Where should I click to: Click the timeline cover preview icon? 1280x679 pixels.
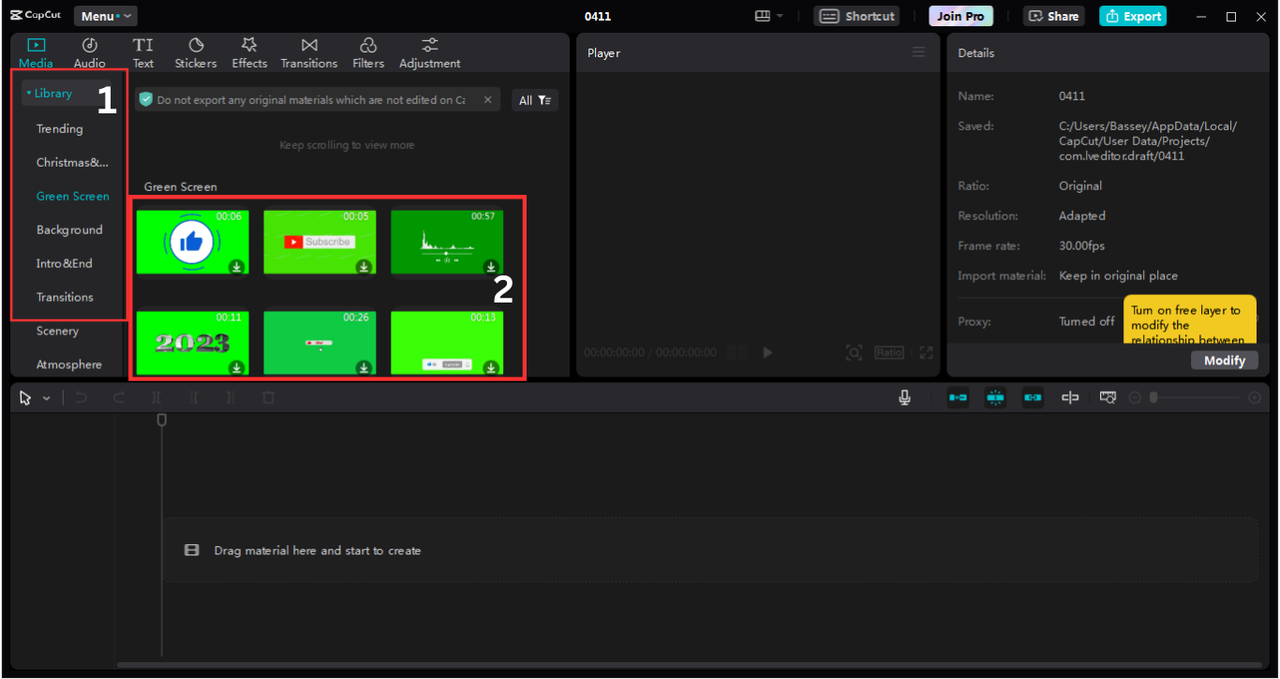tap(1108, 397)
